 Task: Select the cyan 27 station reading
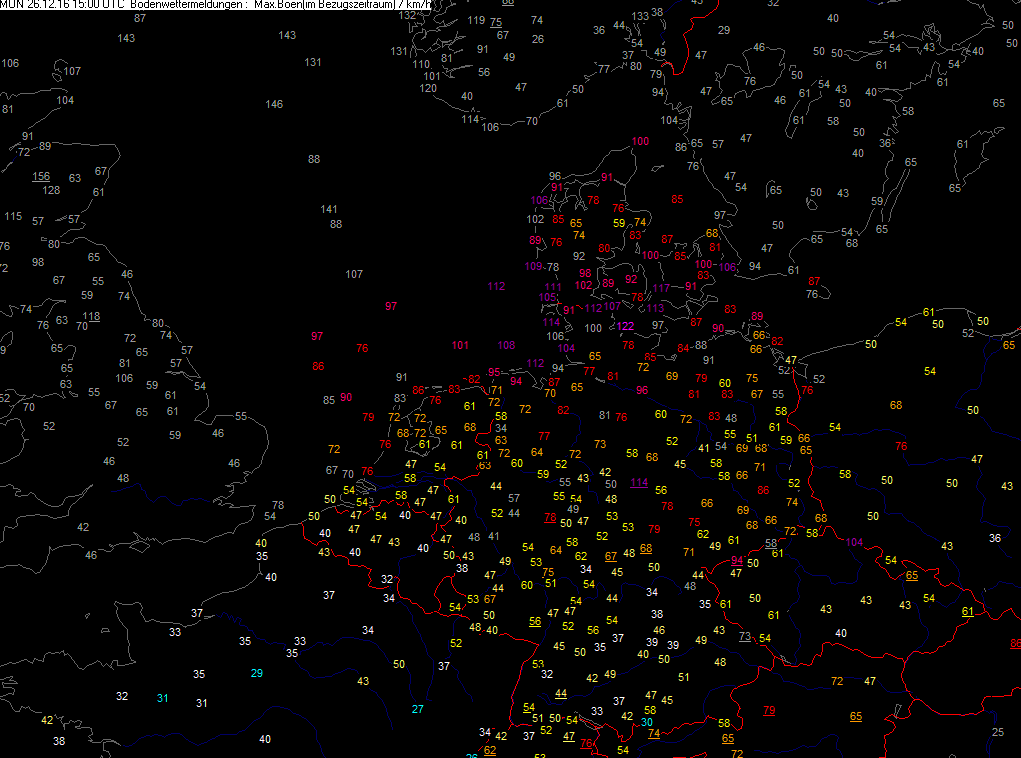(417, 709)
